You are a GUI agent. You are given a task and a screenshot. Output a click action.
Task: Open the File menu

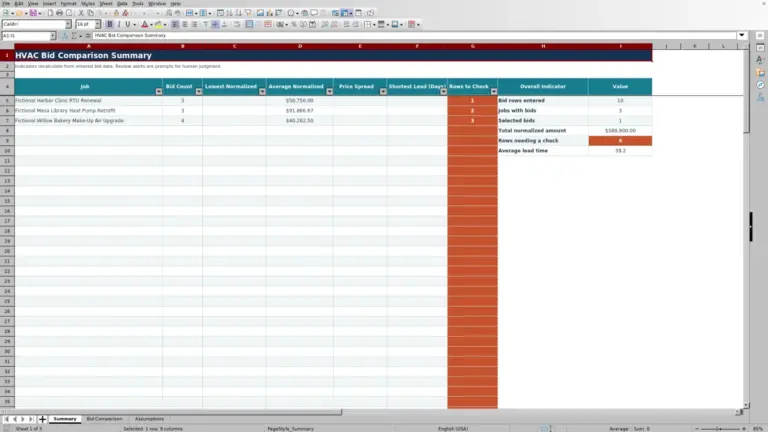pos(6,3)
